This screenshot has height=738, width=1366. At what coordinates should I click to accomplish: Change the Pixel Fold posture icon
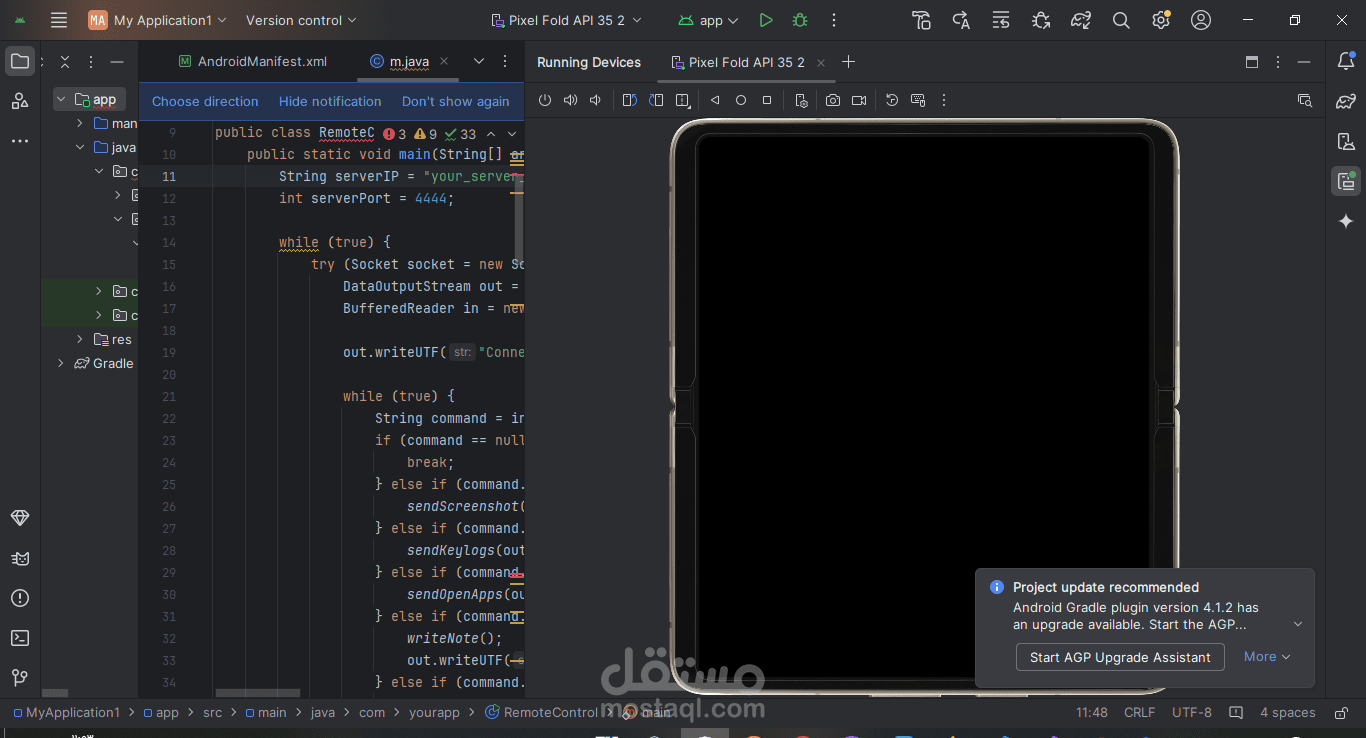pos(683,100)
